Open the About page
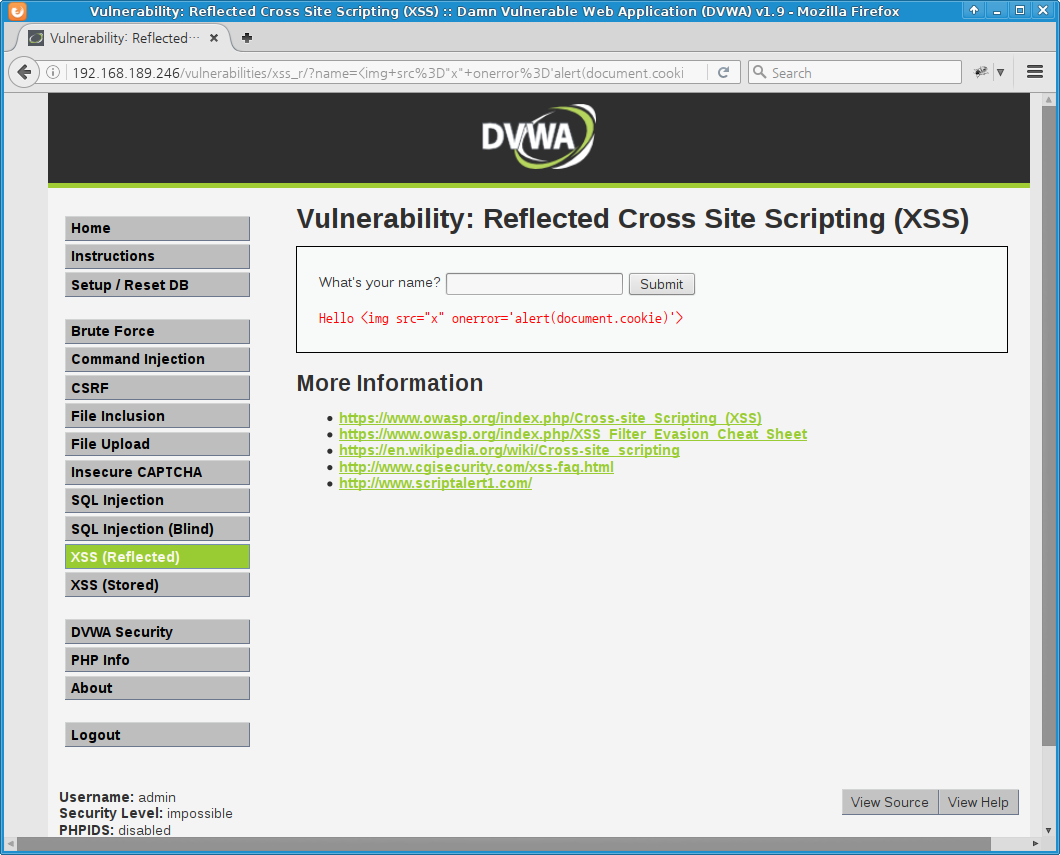Screen dimensions: 1060x855 coord(158,688)
